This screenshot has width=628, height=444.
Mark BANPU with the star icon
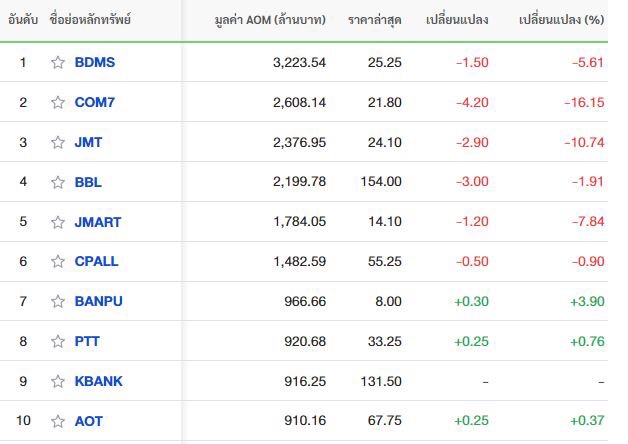57,301
